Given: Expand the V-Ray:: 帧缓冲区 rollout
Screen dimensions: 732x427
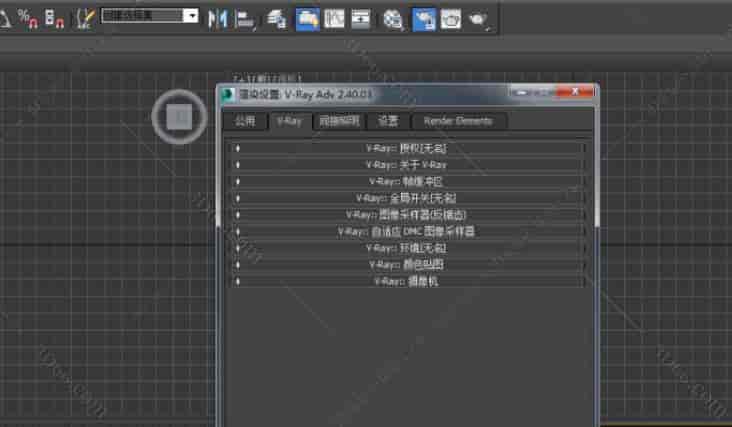Looking at the screenshot, I should pyautogui.click(x=406, y=181).
